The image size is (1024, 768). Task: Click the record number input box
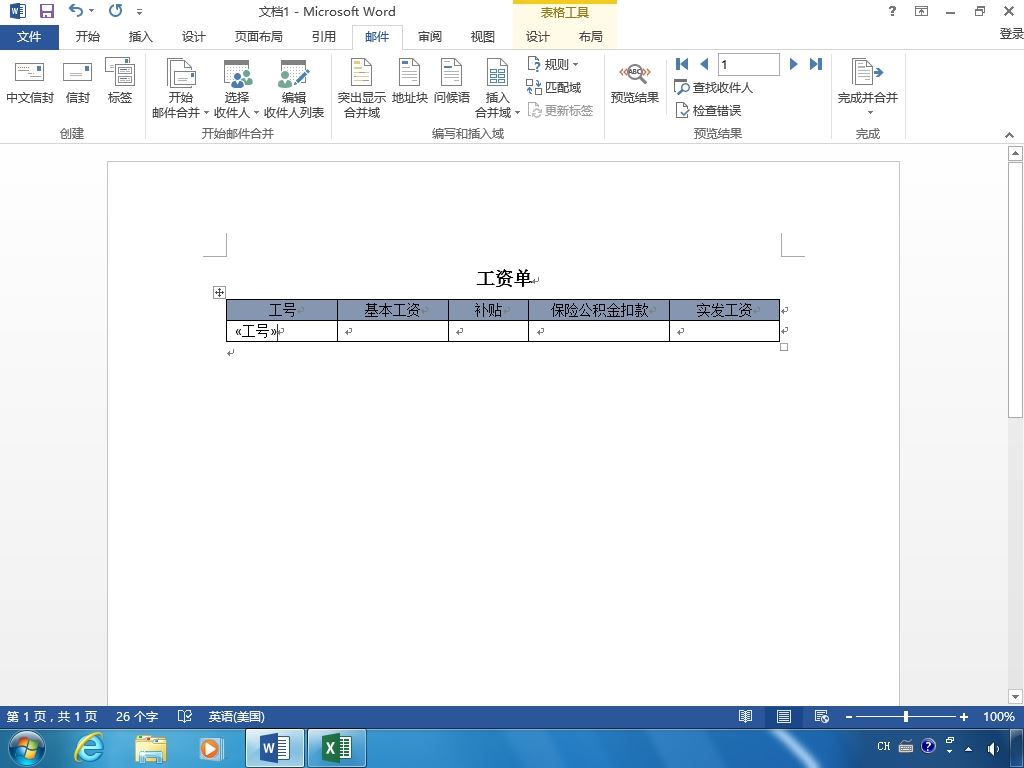click(x=748, y=64)
